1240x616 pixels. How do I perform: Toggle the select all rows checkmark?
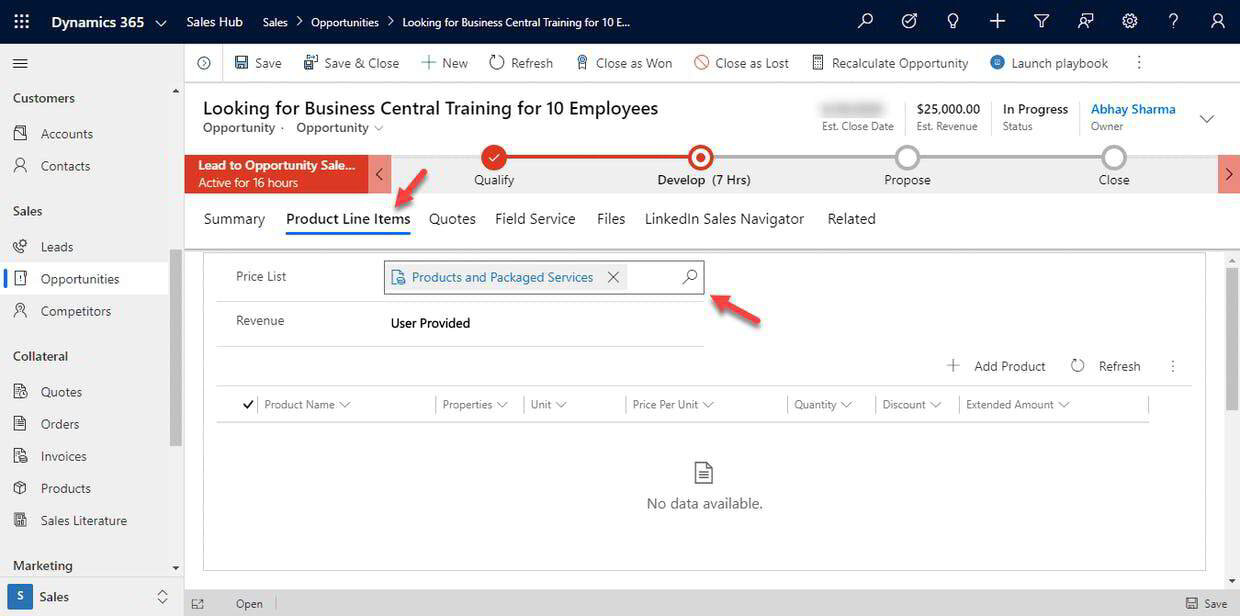(x=248, y=404)
